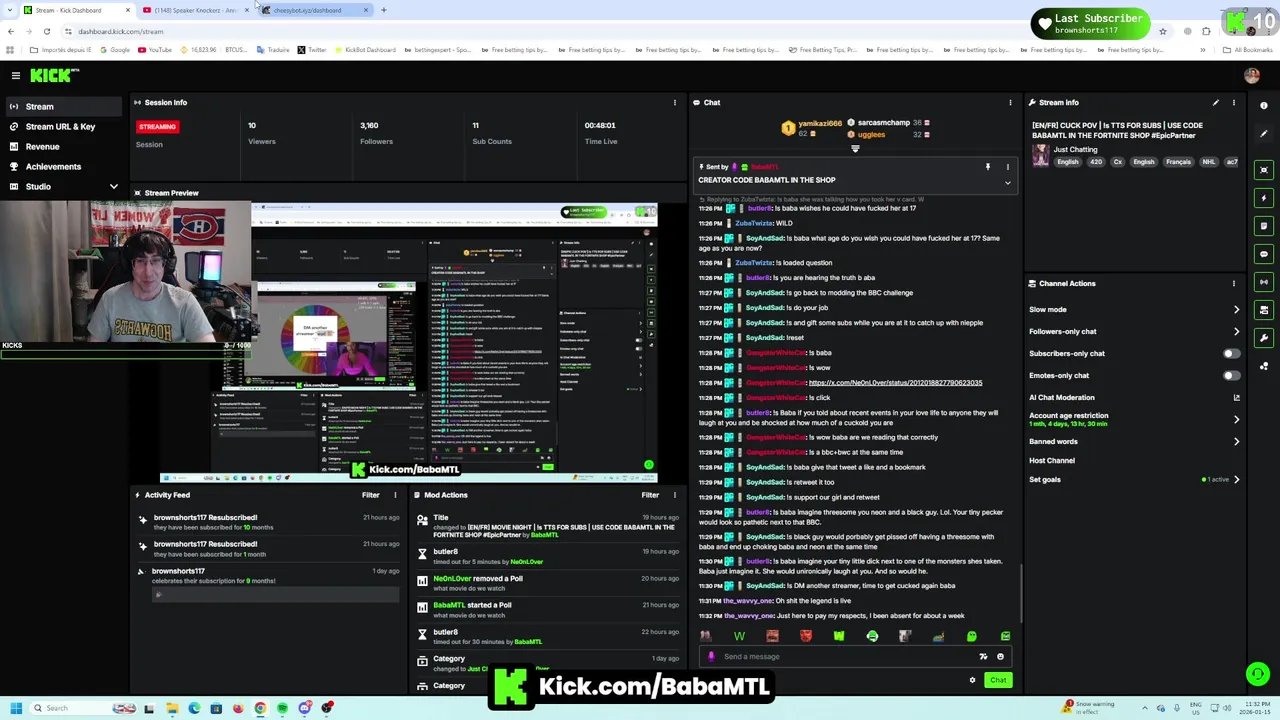This screenshot has height=720, width=1280.
Task: Filter the Mod Actions list
Action: [x=650, y=495]
